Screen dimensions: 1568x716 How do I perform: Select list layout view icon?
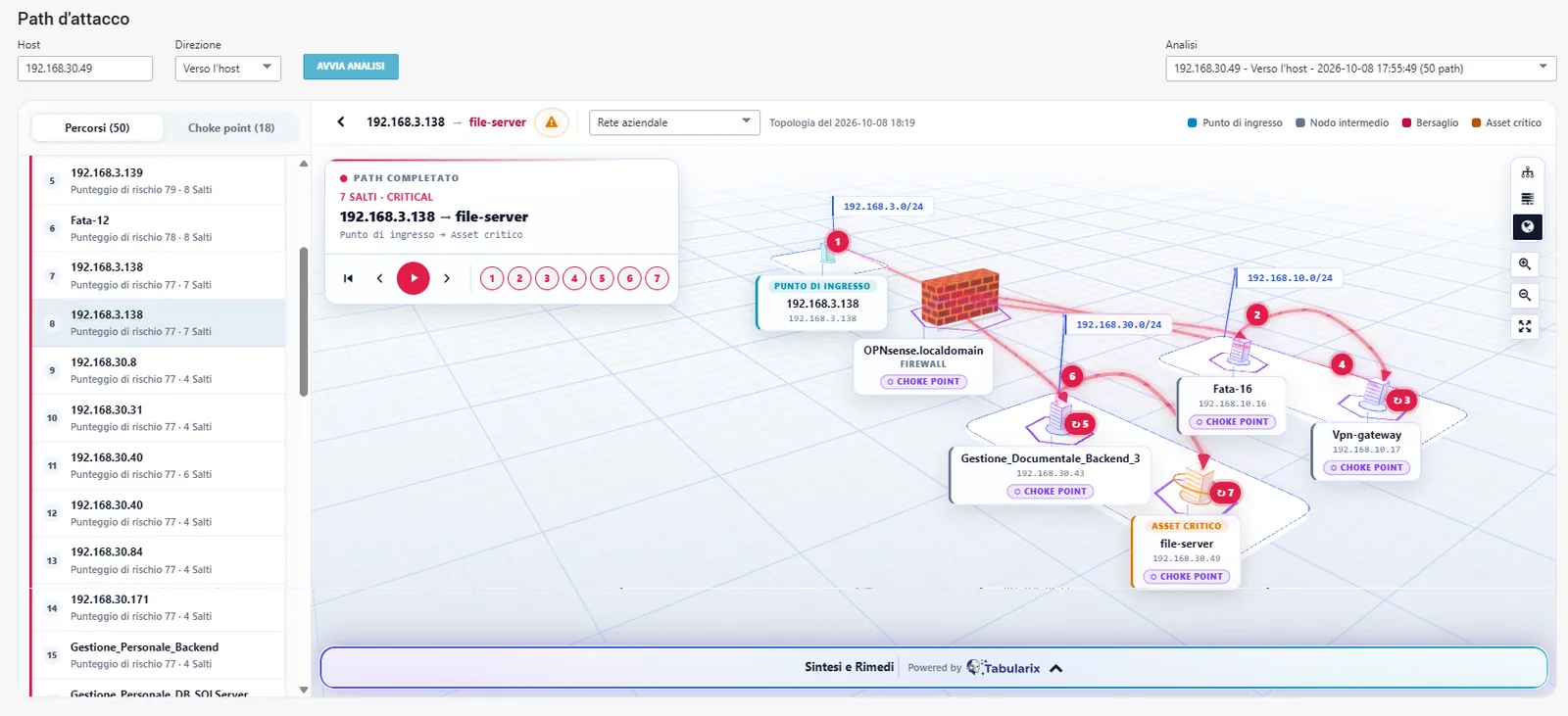click(x=1527, y=199)
